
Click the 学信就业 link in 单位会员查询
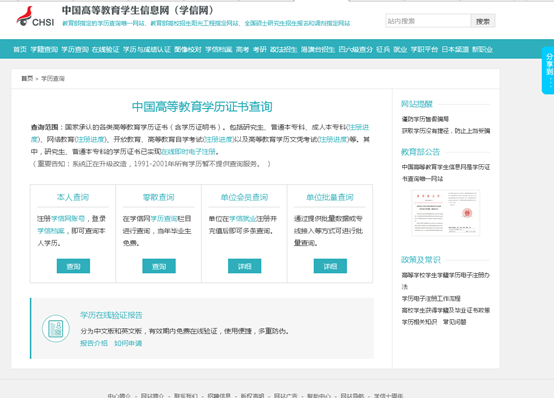click(x=243, y=218)
